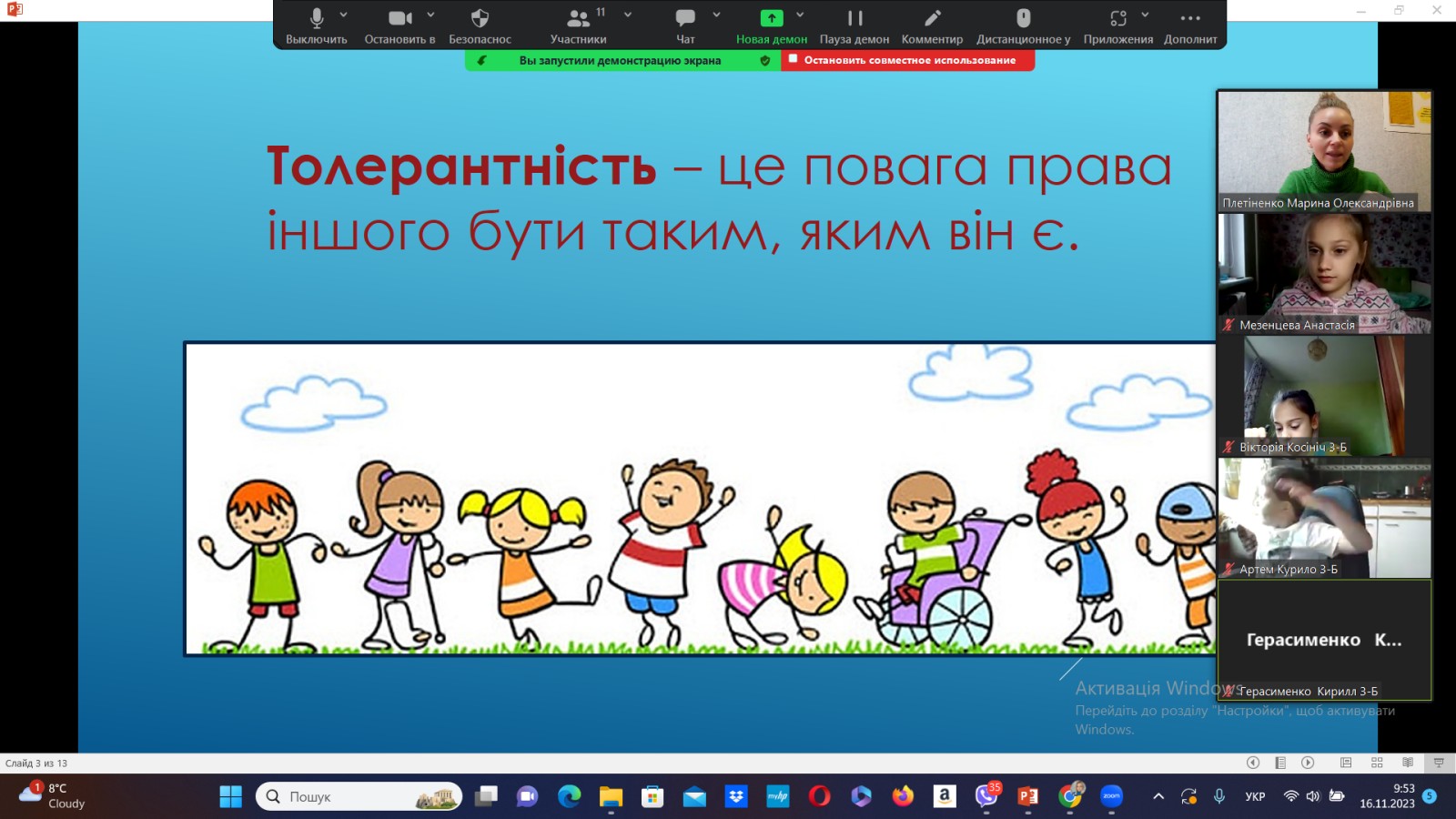Select Герасименко Кирилл 3-Б tile
The height and width of the screenshot is (819, 1456).
pyautogui.click(x=1324, y=640)
